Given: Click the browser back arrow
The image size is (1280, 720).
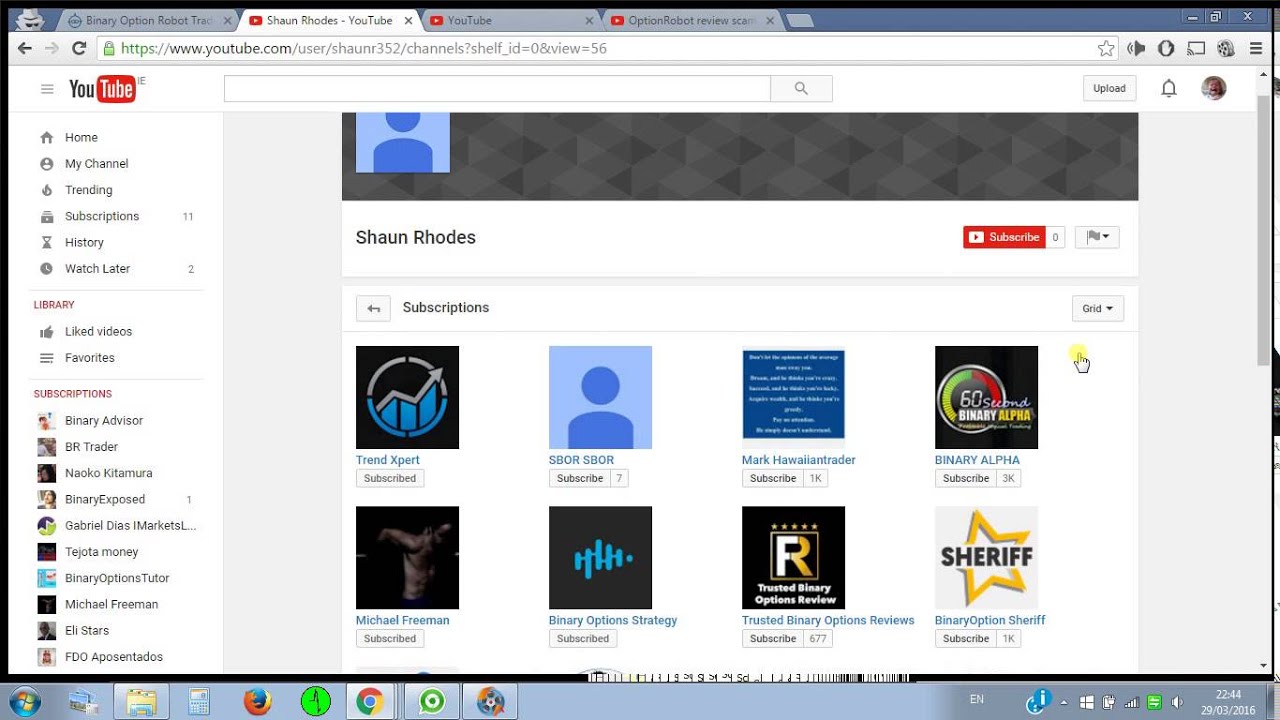Looking at the screenshot, I should (25, 48).
